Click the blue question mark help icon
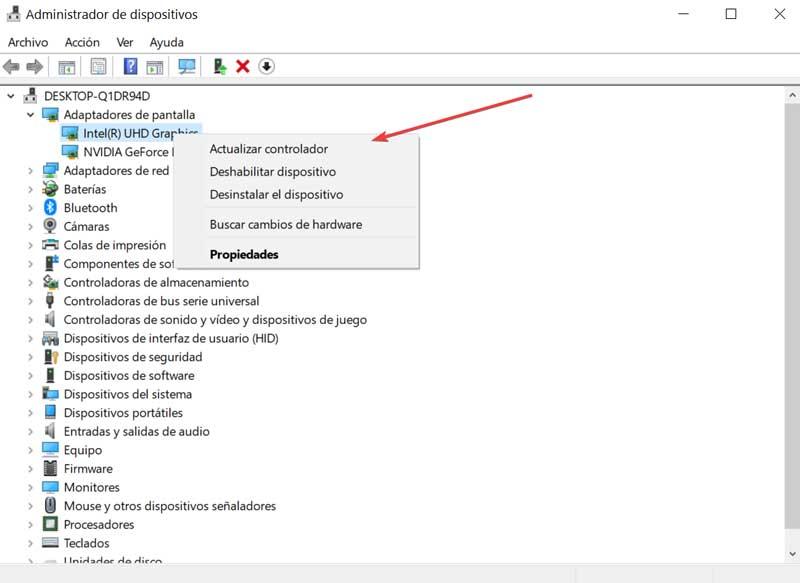 131,66
